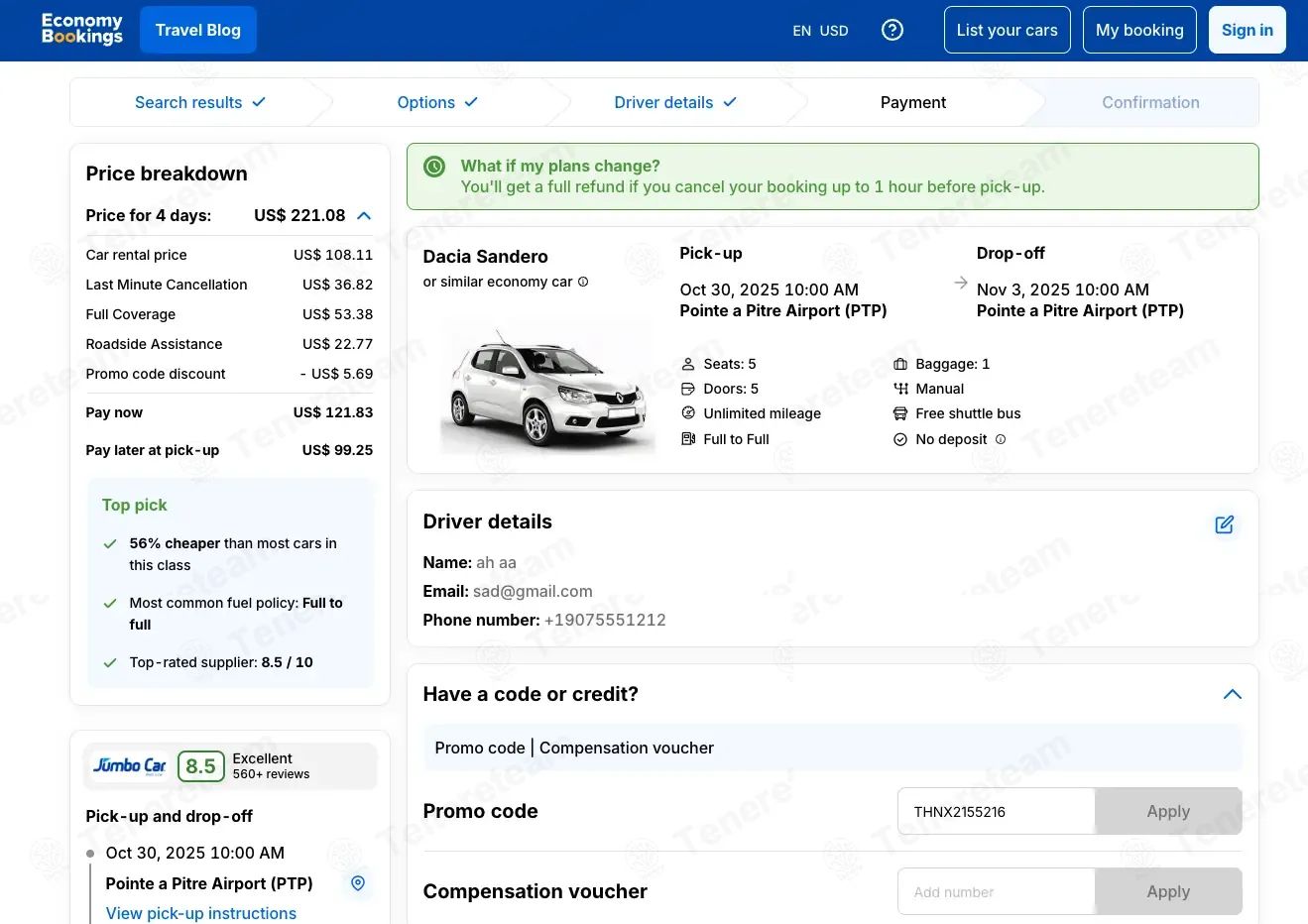Click the 560+ reviews text

[x=271, y=774]
